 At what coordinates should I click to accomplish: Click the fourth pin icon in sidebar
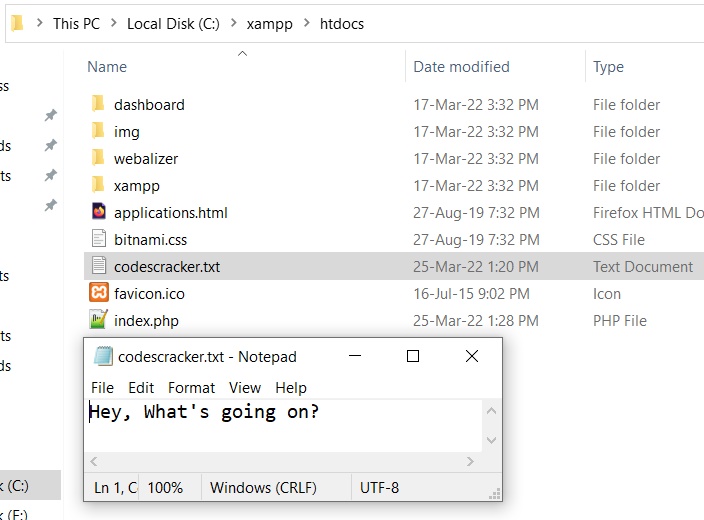pos(51,205)
